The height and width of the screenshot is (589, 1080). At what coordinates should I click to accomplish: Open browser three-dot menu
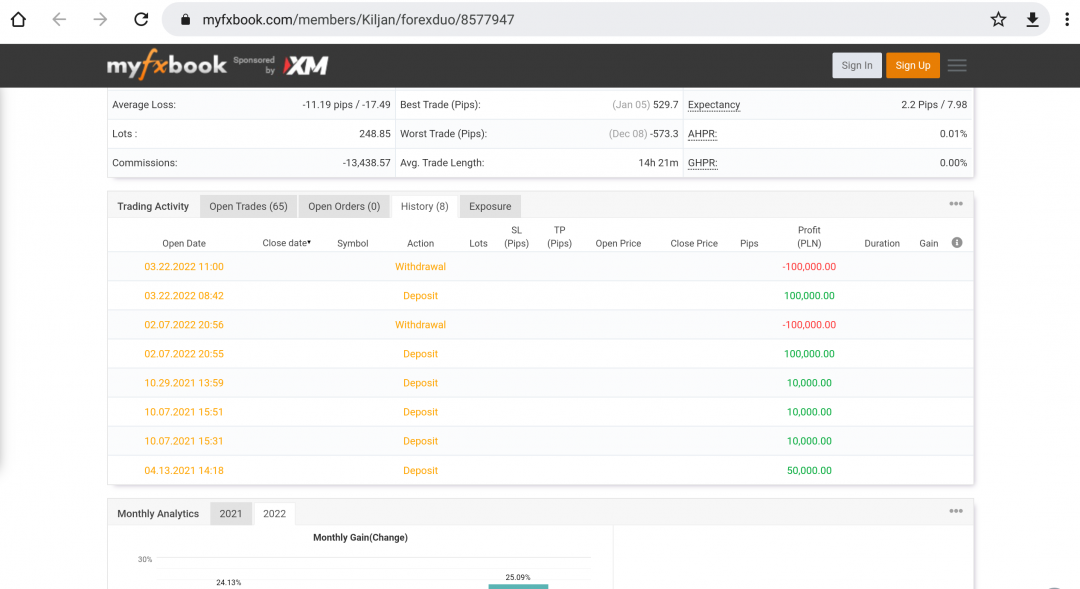1066,19
